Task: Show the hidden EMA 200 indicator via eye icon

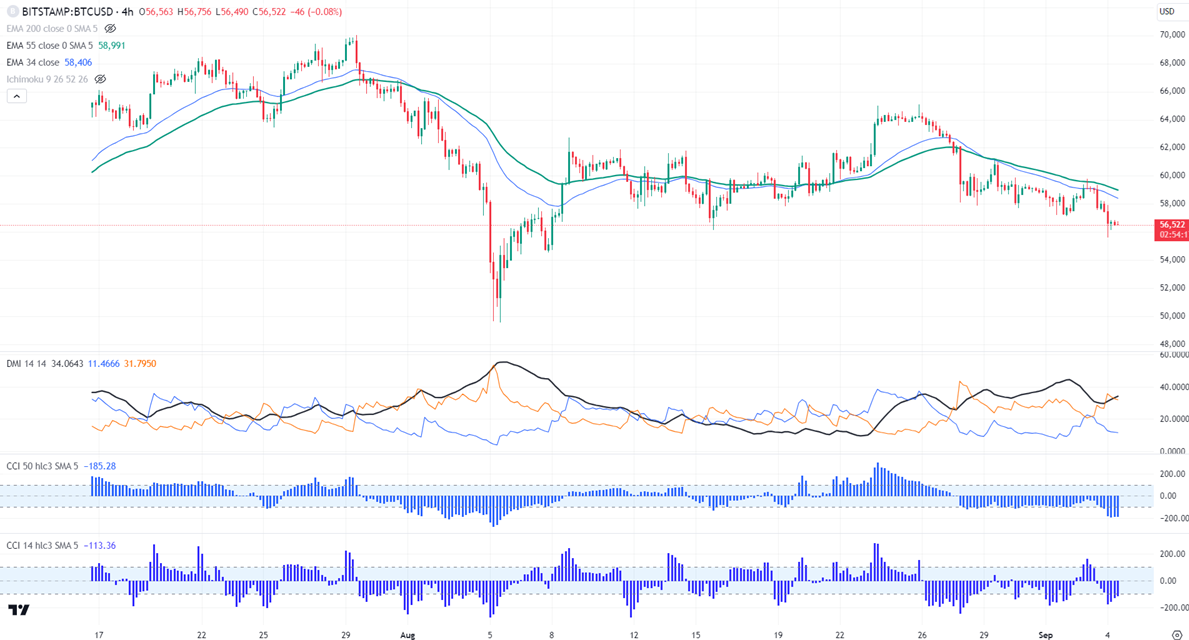Action: (110, 29)
